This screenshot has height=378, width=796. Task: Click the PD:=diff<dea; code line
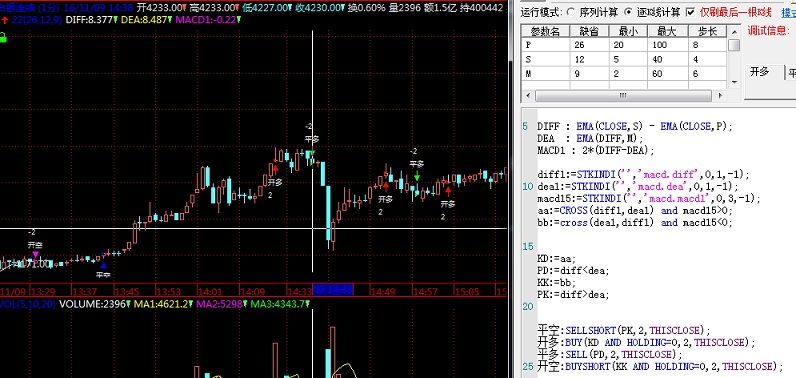(x=573, y=270)
